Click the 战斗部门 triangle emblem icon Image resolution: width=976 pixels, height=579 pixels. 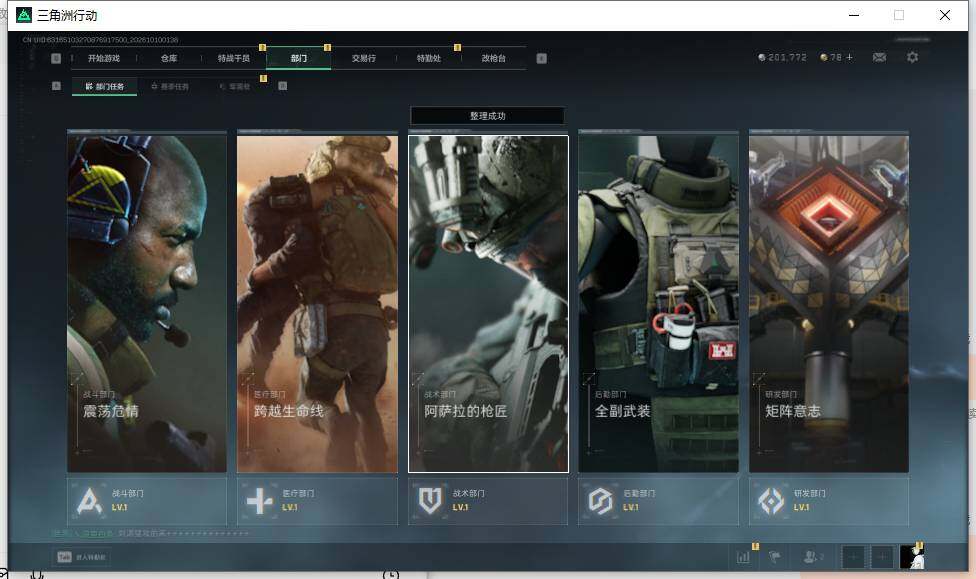(89, 501)
